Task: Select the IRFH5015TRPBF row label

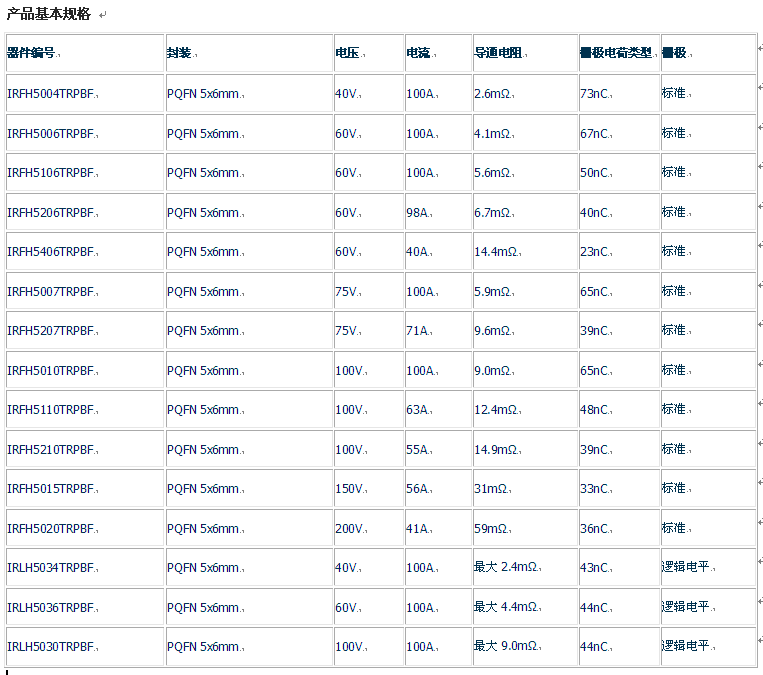Action: click(x=50, y=489)
